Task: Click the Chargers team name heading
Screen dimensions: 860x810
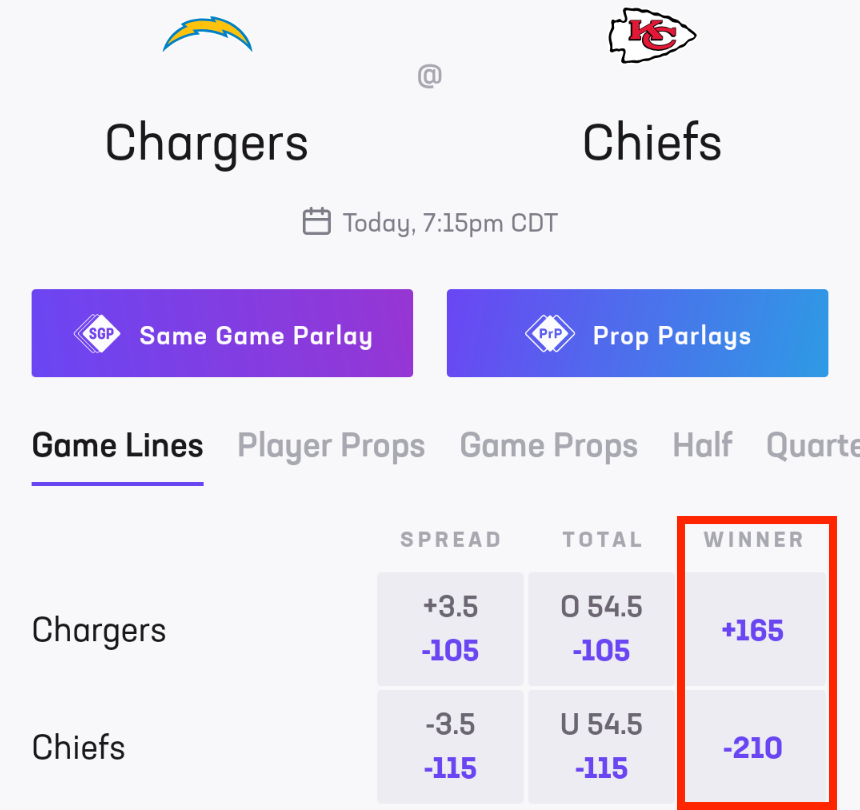Action: pos(207,142)
